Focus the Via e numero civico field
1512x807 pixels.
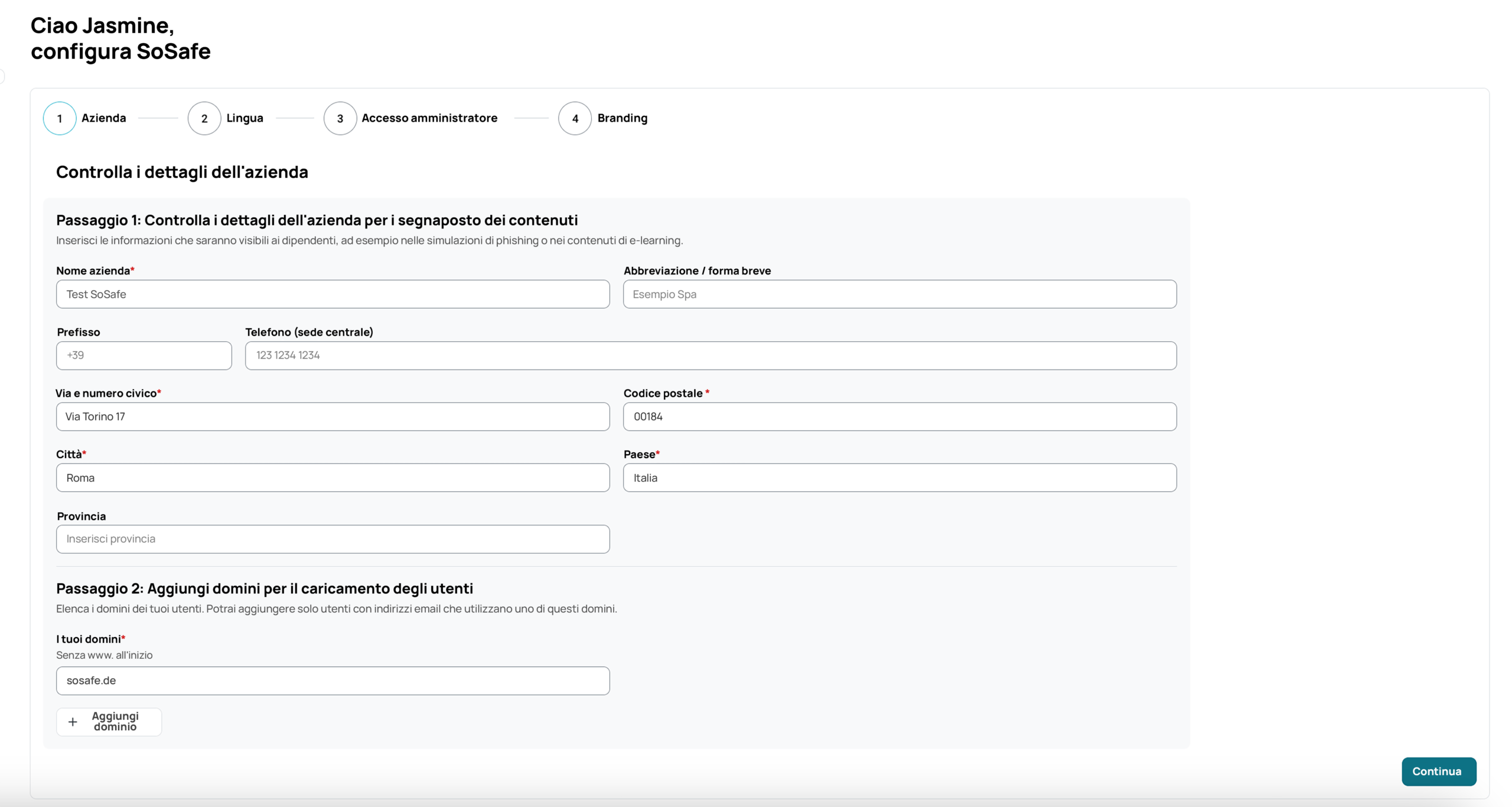[333, 416]
